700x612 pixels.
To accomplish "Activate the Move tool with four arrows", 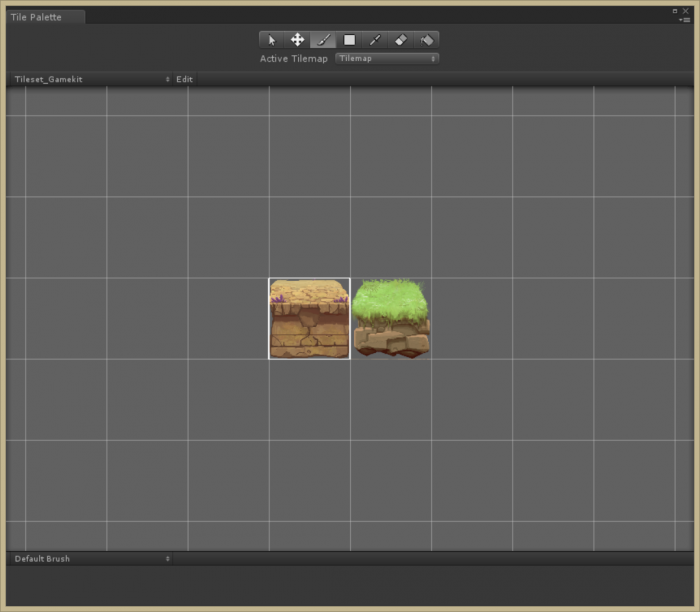I will coord(297,40).
